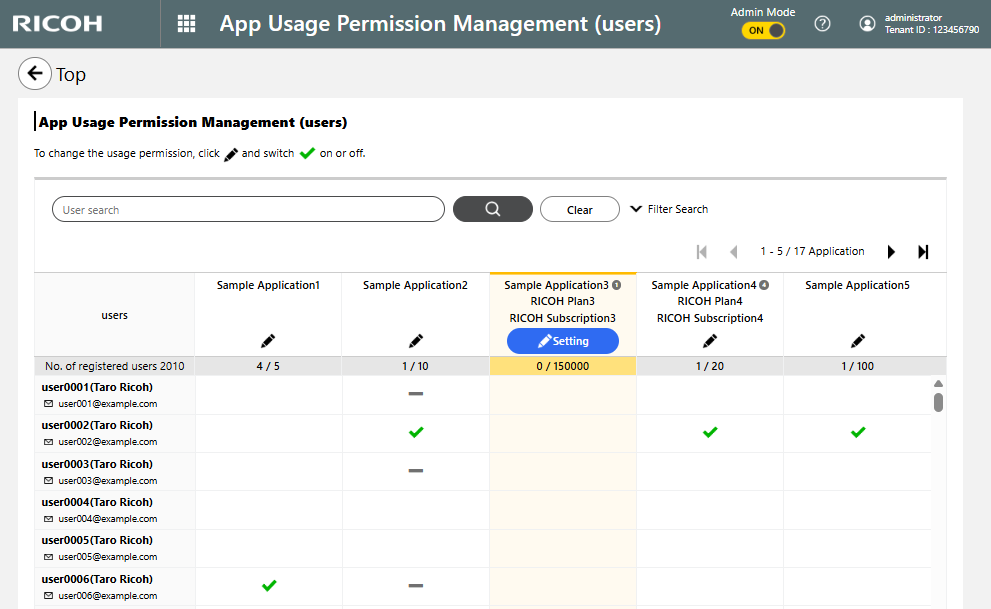Click info badge beside Sample Application3
This screenshot has height=609, width=991.
(x=616, y=285)
